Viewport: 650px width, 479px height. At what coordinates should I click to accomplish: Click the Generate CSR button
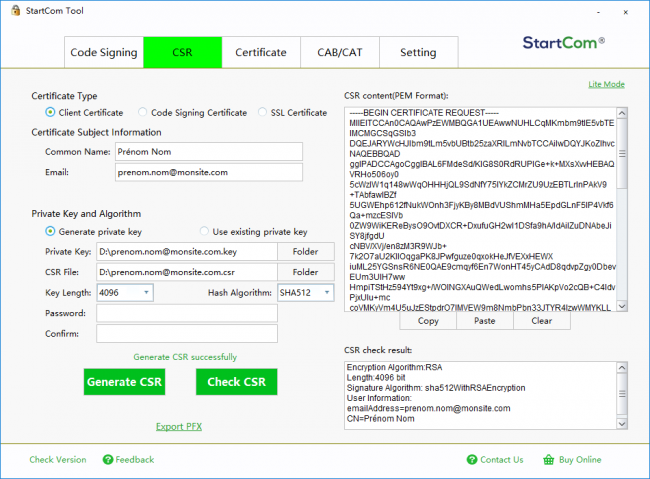coord(124,382)
